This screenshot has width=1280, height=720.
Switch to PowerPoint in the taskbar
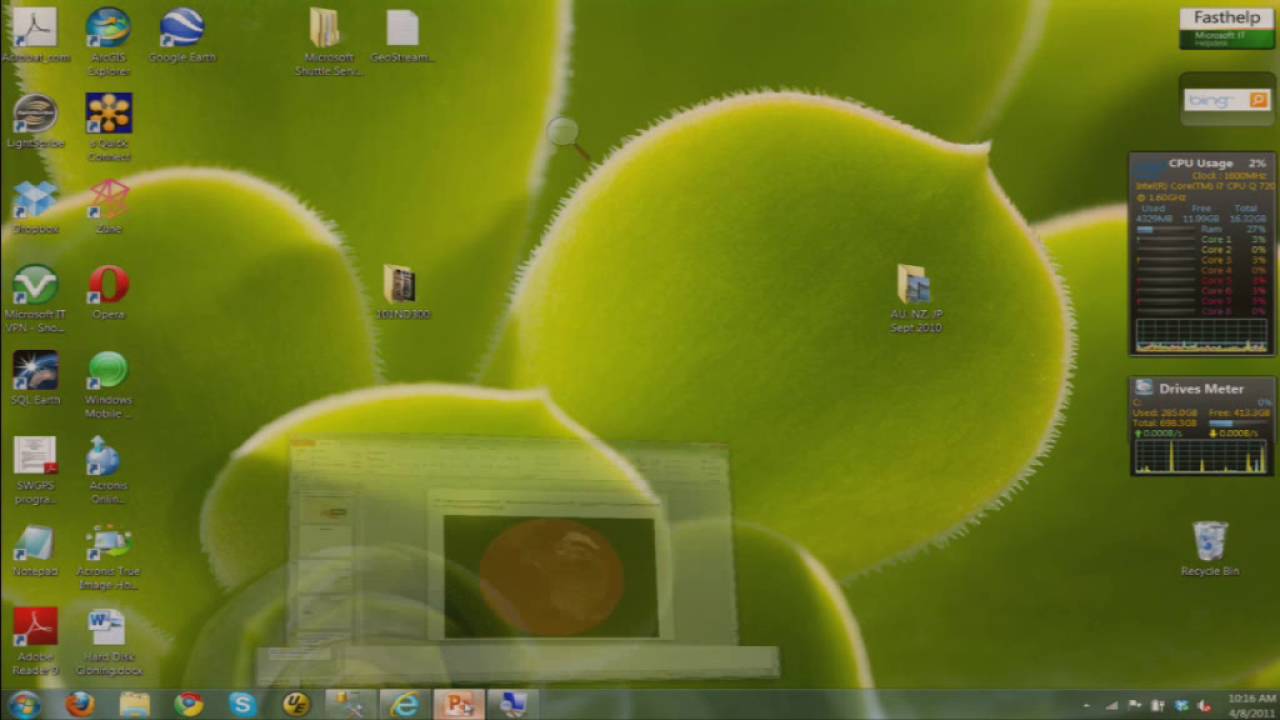coord(459,704)
